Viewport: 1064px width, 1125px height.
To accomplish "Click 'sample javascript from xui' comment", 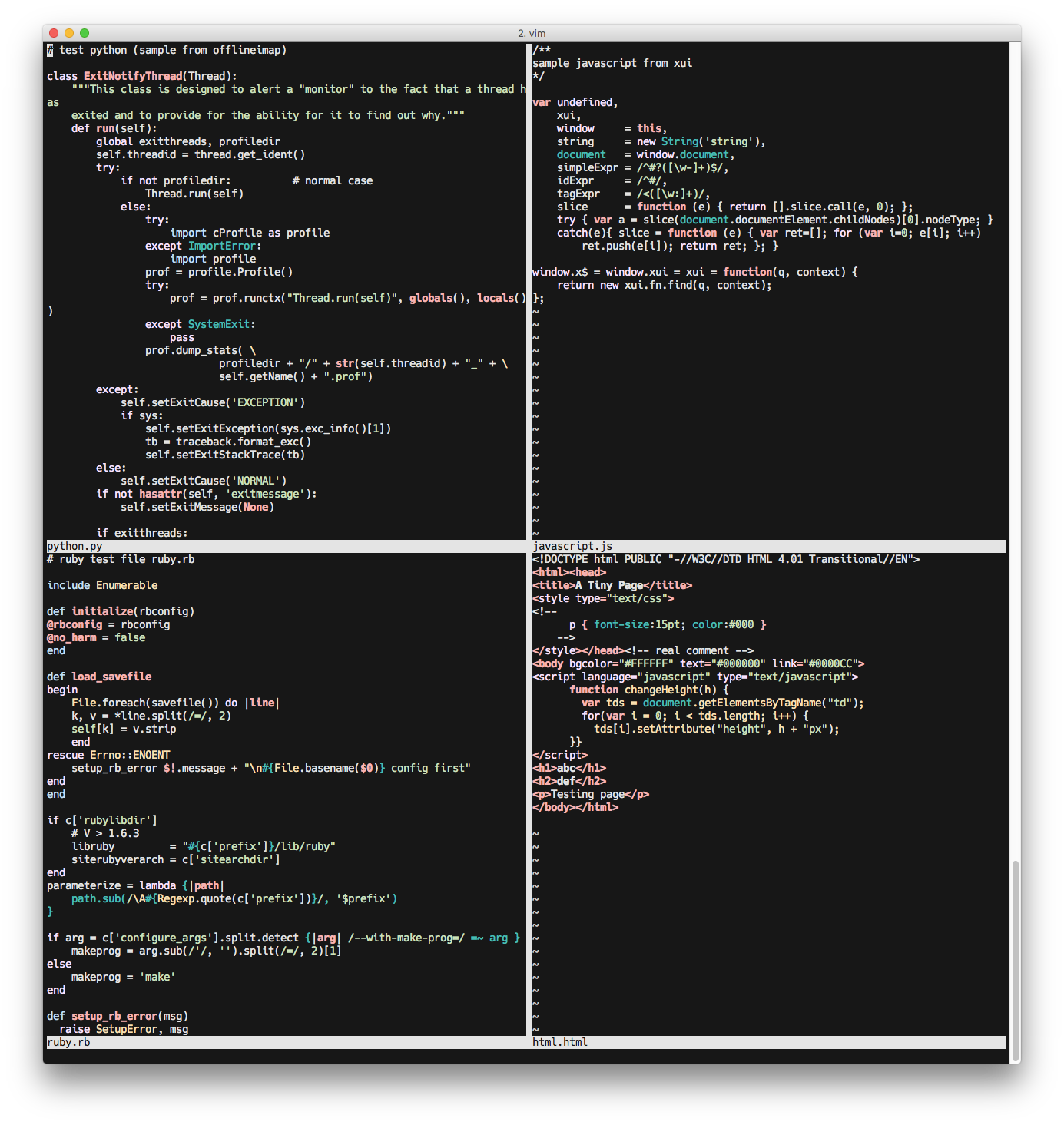I will pos(612,63).
